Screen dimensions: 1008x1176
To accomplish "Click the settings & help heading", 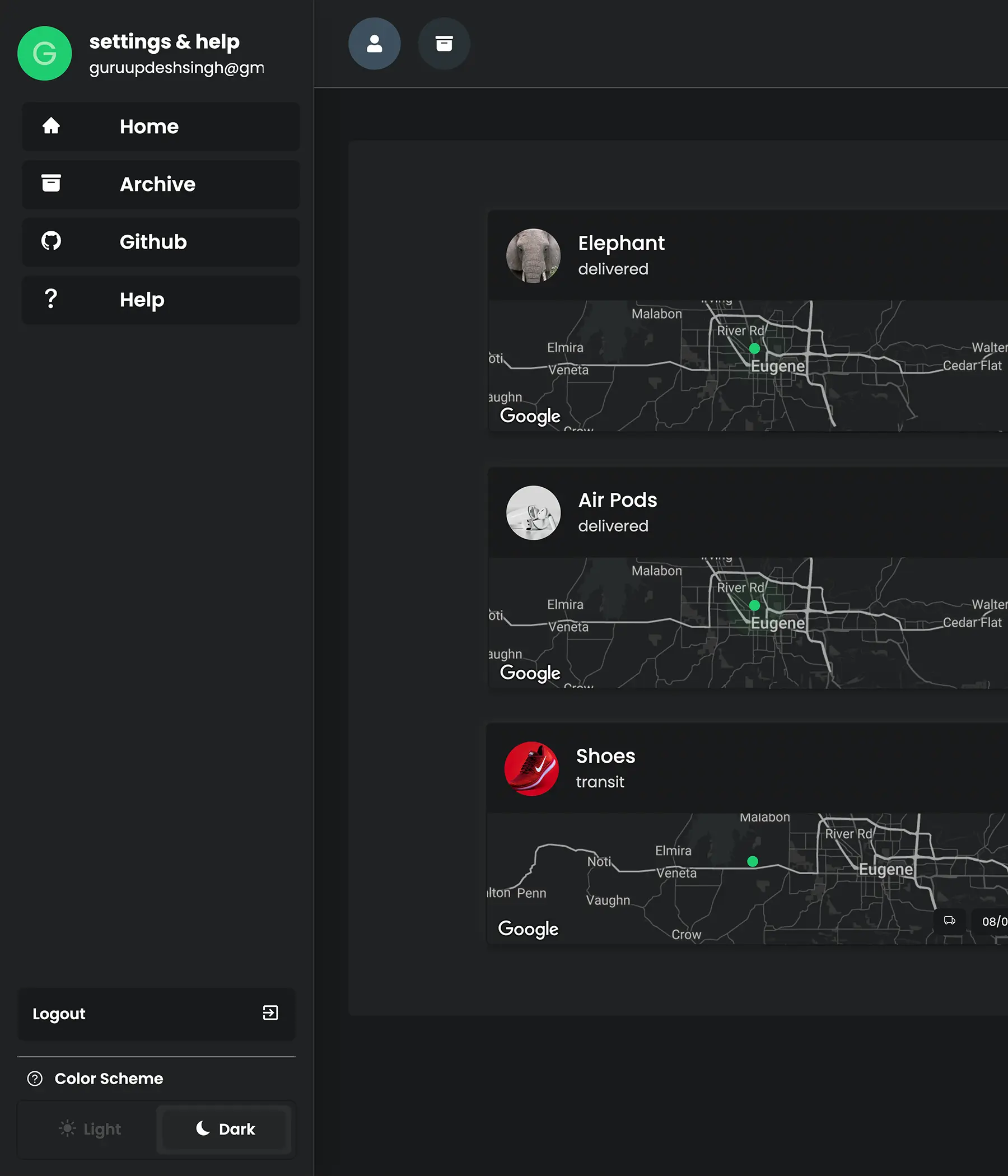I will (x=165, y=41).
